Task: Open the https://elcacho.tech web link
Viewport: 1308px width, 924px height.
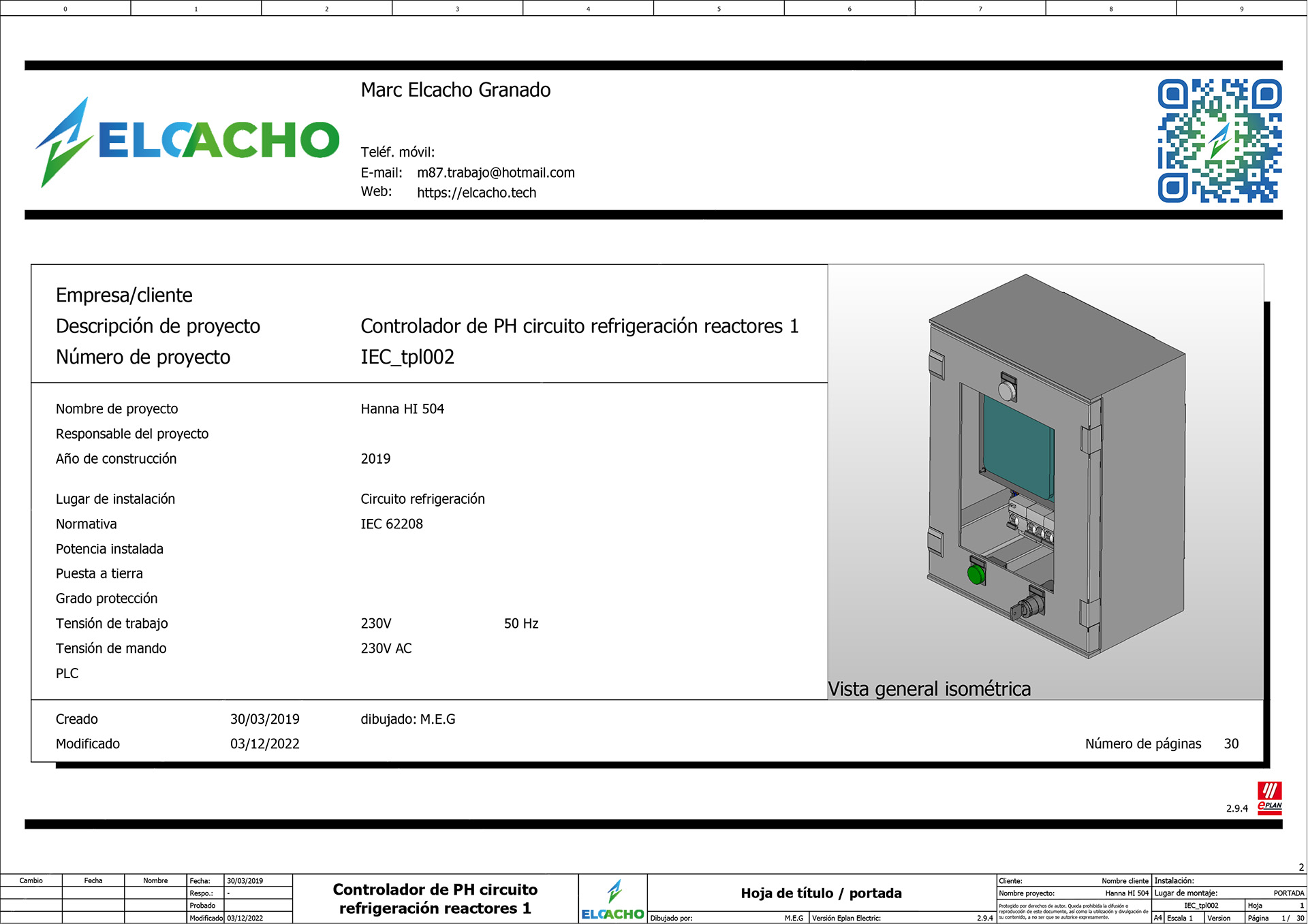Action: coord(476,193)
